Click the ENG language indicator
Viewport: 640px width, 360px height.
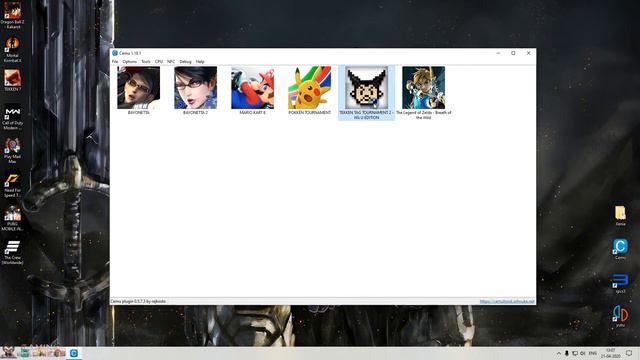(593, 353)
